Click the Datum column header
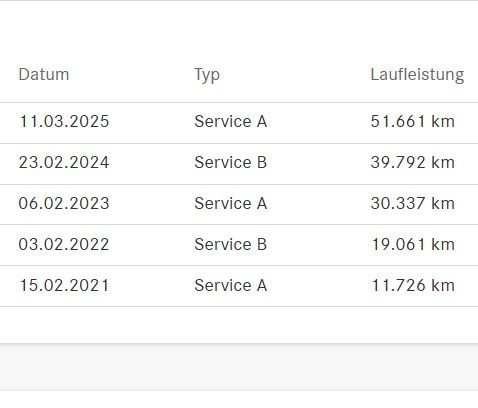Screen dimensions: 478x408 tap(44, 74)
